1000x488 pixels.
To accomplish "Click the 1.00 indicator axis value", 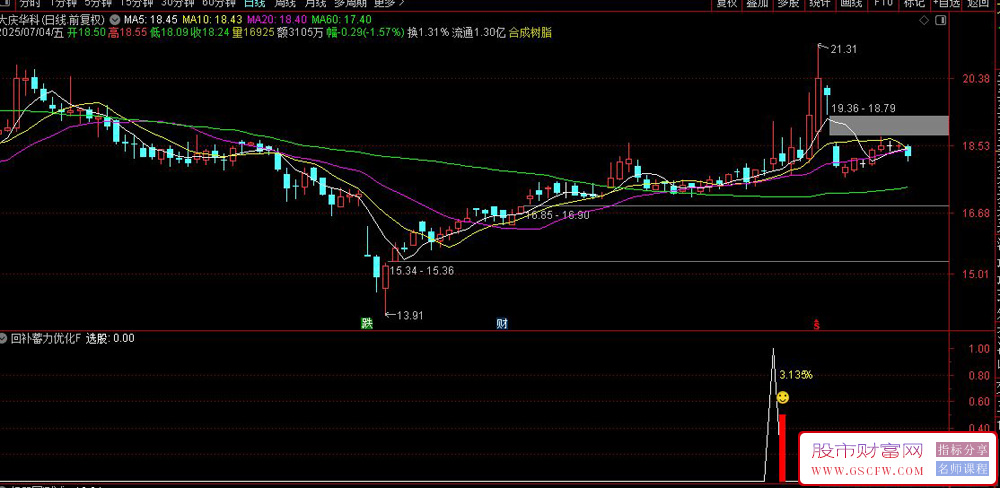I will coord(978,349).
